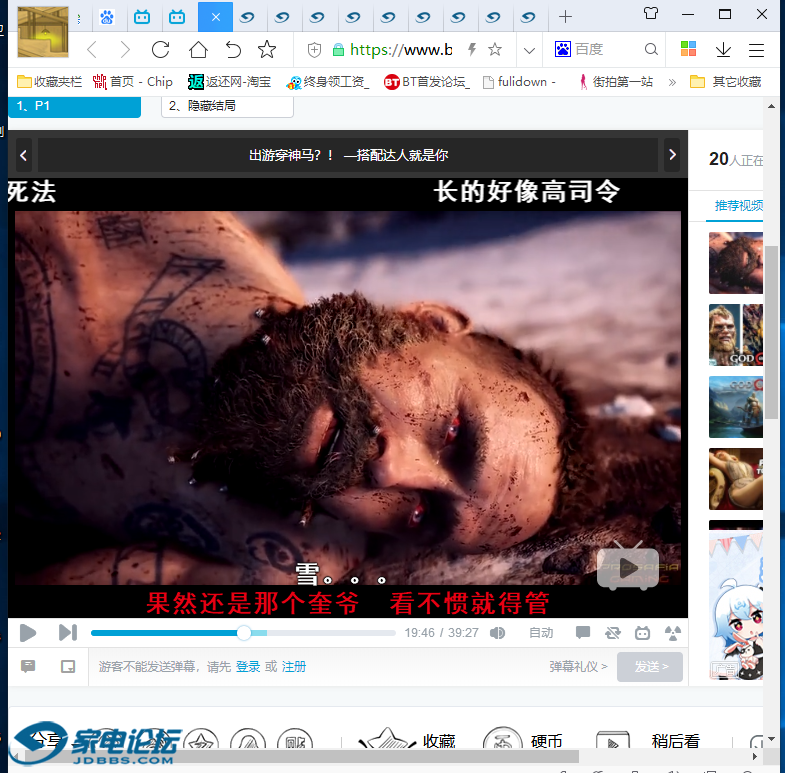This screenshot has width=785, height=773.
Task: Open the boat on lake thumbnail
Action: (736, 407)
